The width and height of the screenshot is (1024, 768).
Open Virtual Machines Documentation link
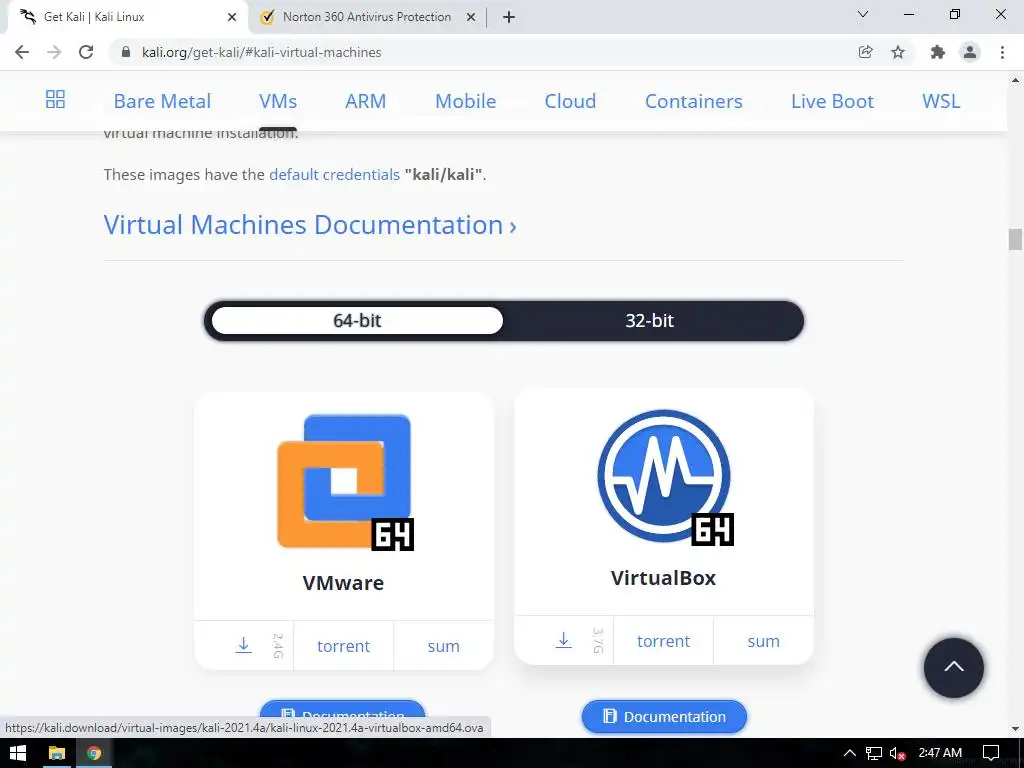tap(310, 225)
